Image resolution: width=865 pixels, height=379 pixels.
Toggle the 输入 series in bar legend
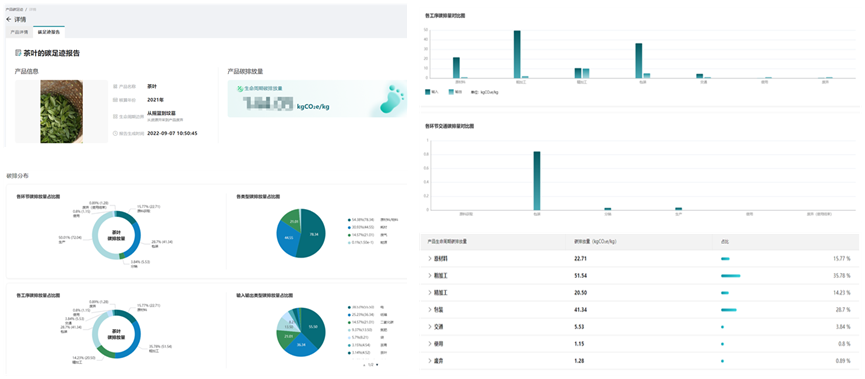point(432,92)
